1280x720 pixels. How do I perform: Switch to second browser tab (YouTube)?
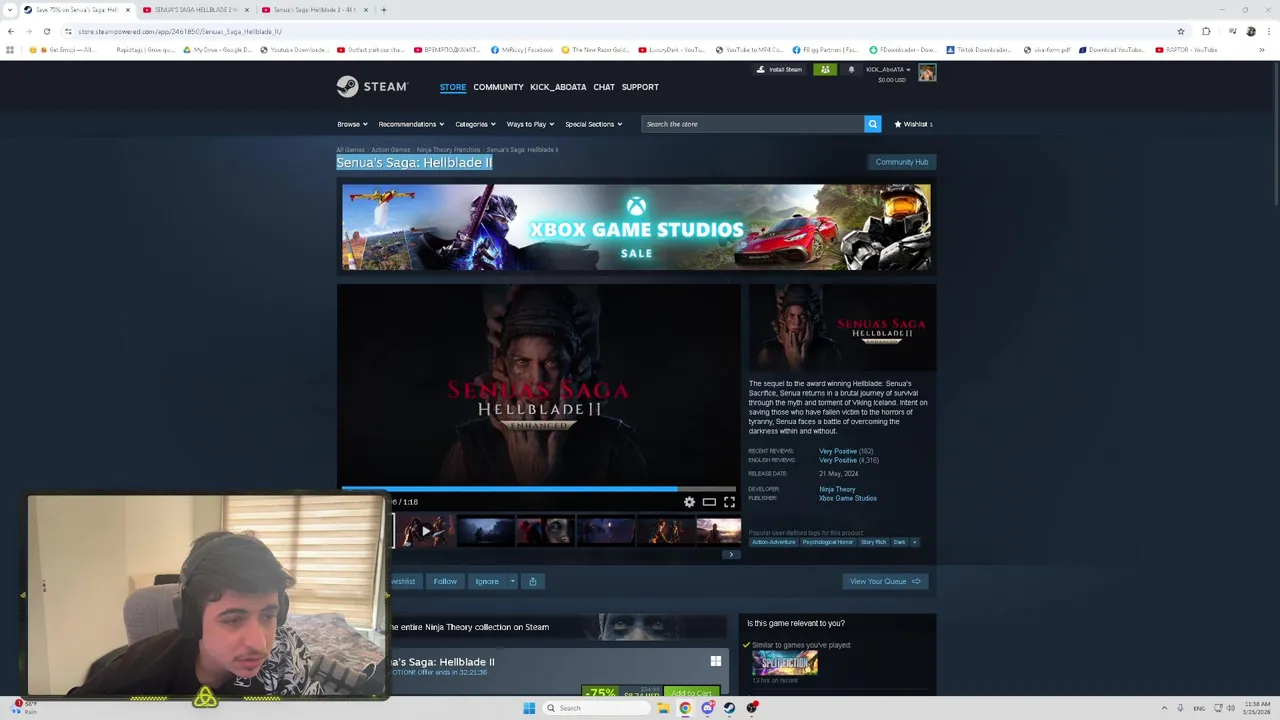tap(196, 10)
